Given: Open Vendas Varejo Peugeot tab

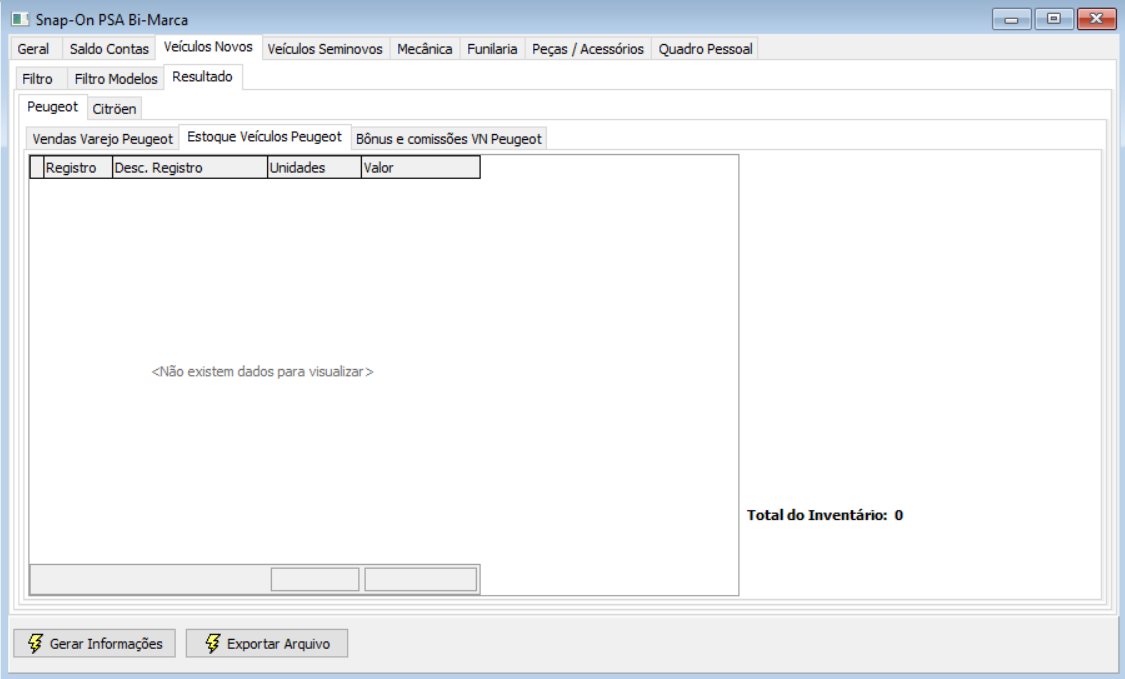Looking at the screenshot, I should (103, 139).
